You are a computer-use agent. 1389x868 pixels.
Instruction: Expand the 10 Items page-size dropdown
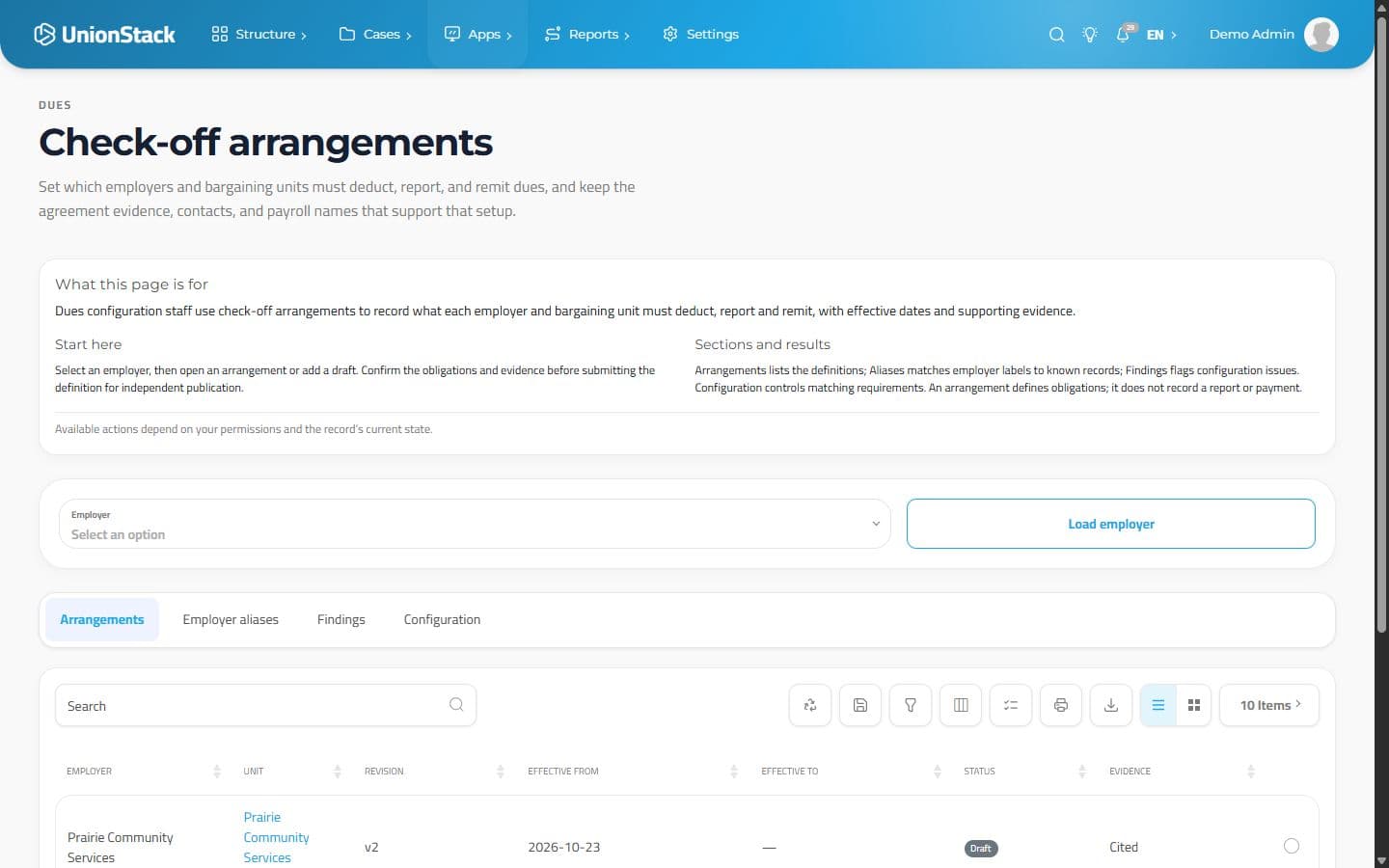click(x=1269, y=705)
